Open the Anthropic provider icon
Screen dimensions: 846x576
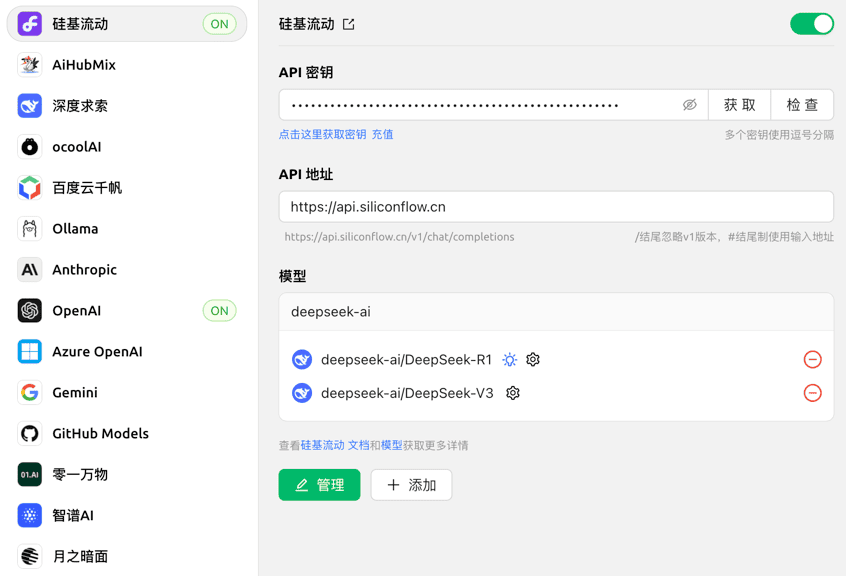[30, 270]
